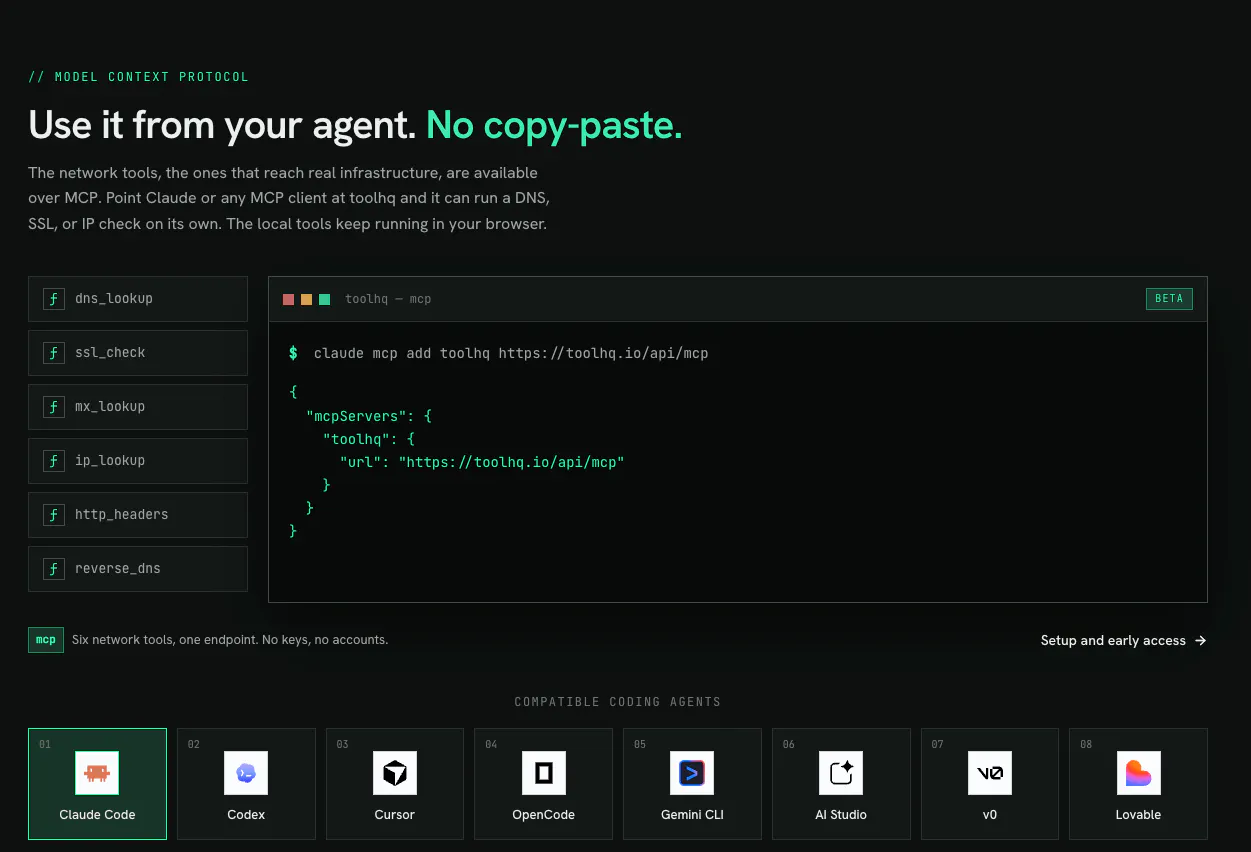
Task: Choose the OpenCode agent label
Action: 544,815
